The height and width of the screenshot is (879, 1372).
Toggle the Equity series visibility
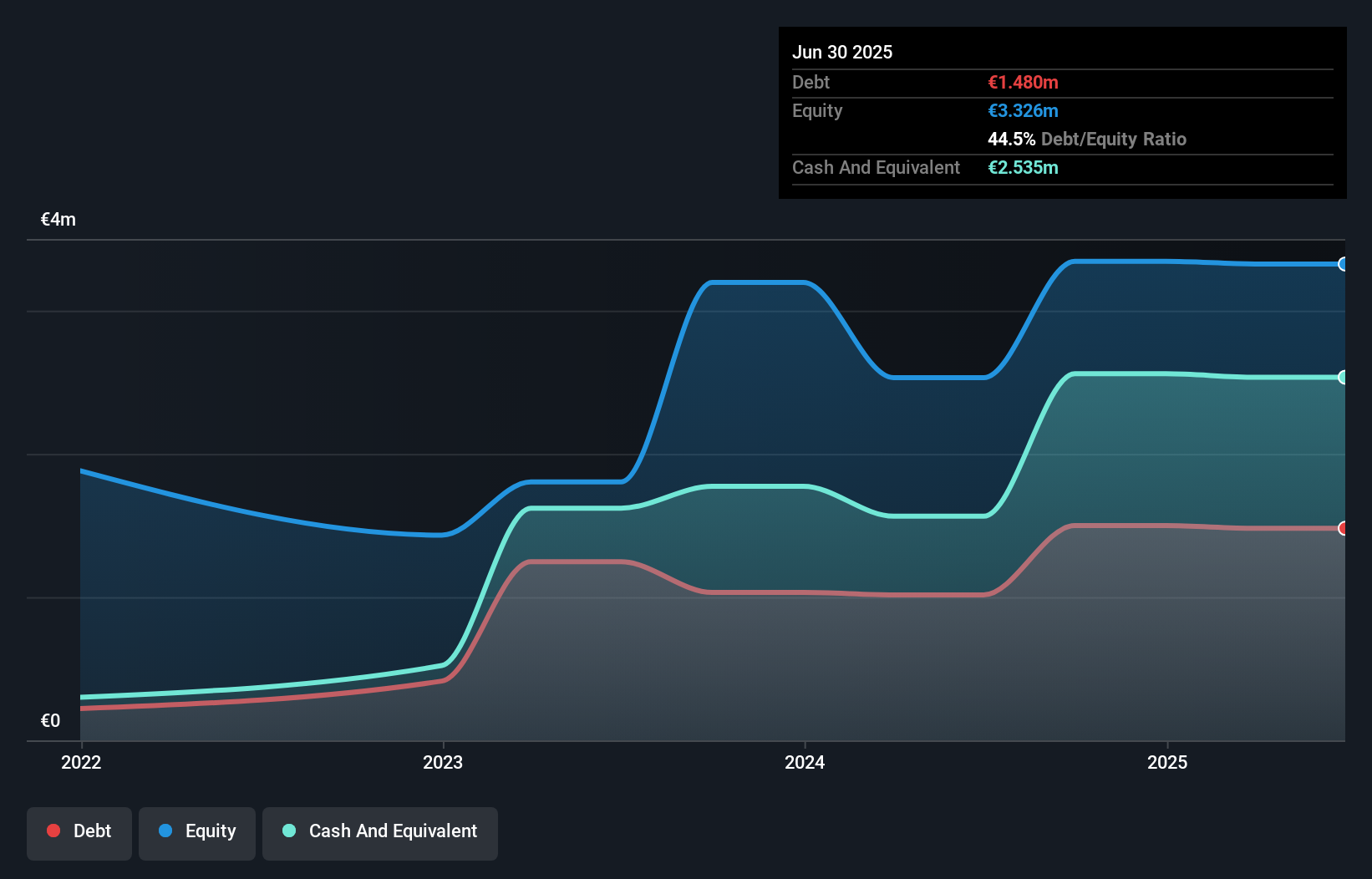(x=196, y=831)
